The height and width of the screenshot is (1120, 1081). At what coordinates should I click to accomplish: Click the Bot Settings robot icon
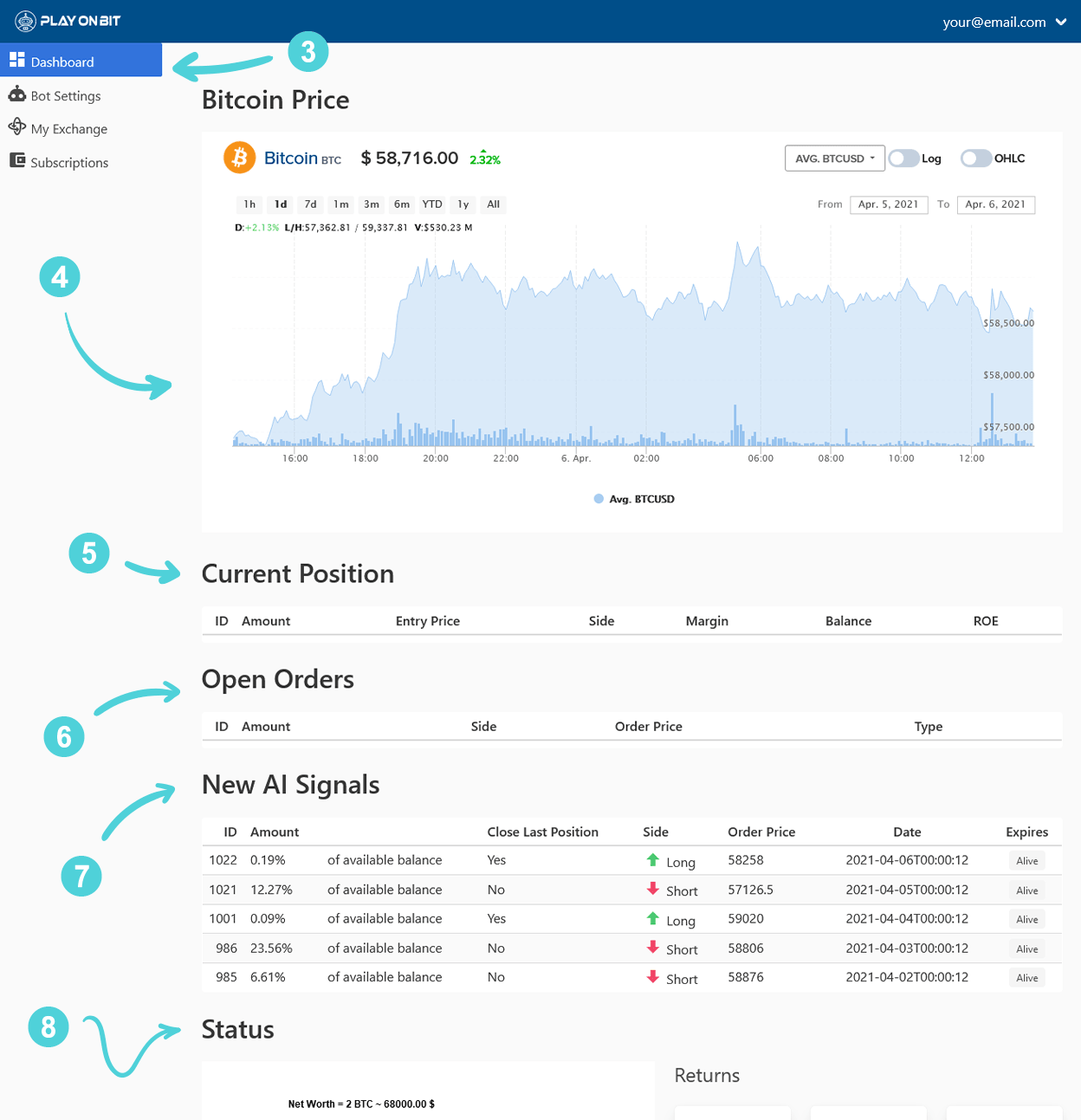pos(16,94)
